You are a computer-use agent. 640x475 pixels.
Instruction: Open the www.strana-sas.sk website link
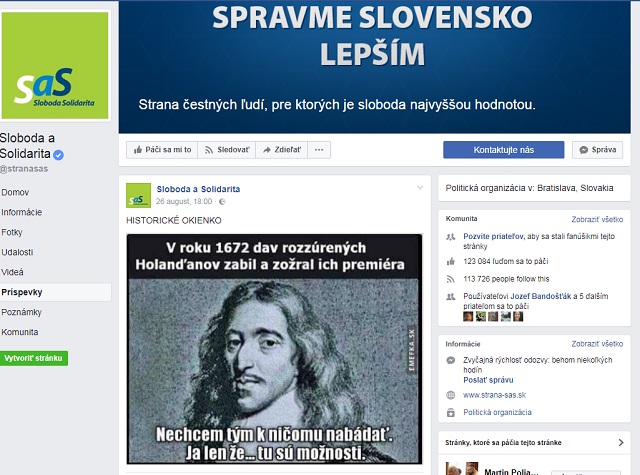click(x=494, y=395)
